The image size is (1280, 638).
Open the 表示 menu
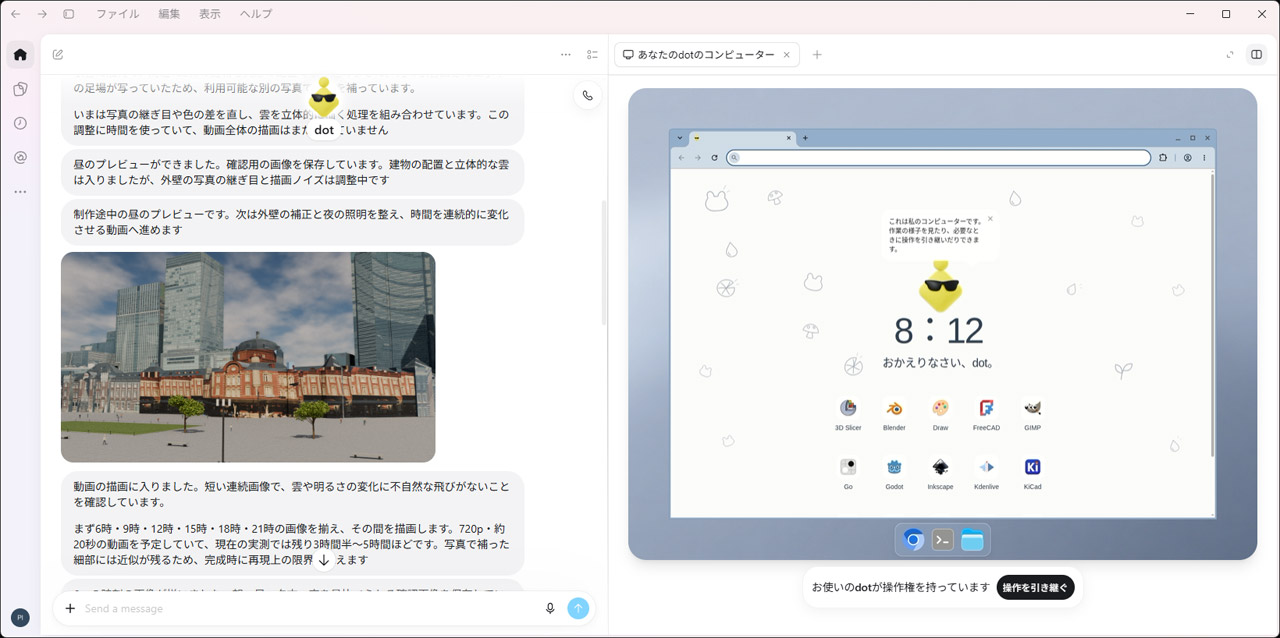[210, 14]
